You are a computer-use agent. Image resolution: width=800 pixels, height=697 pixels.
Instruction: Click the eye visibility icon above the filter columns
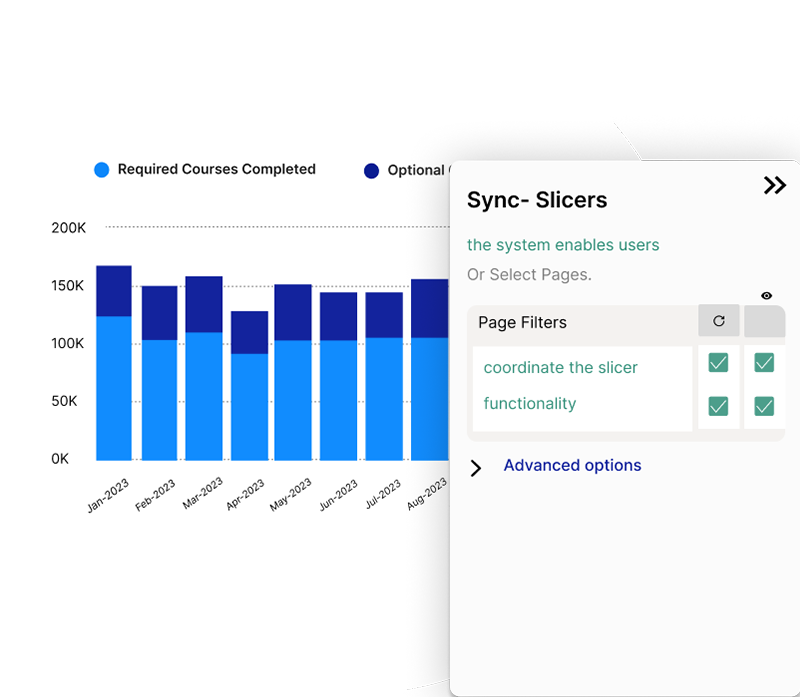(766, 296)
